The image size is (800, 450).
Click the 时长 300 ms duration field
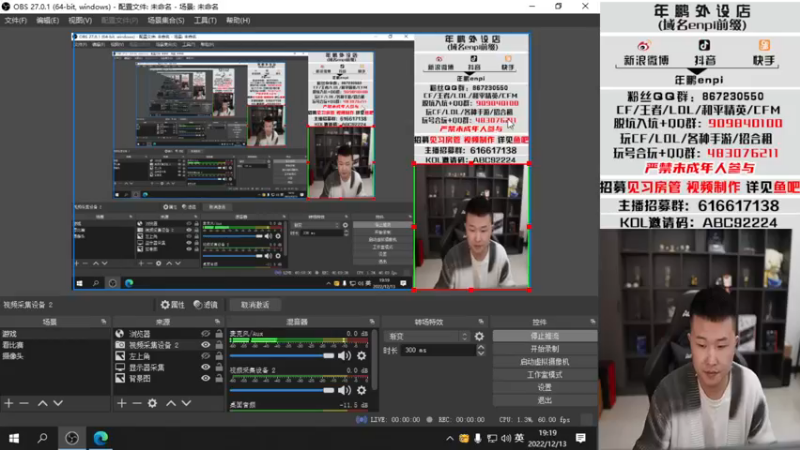438,350
